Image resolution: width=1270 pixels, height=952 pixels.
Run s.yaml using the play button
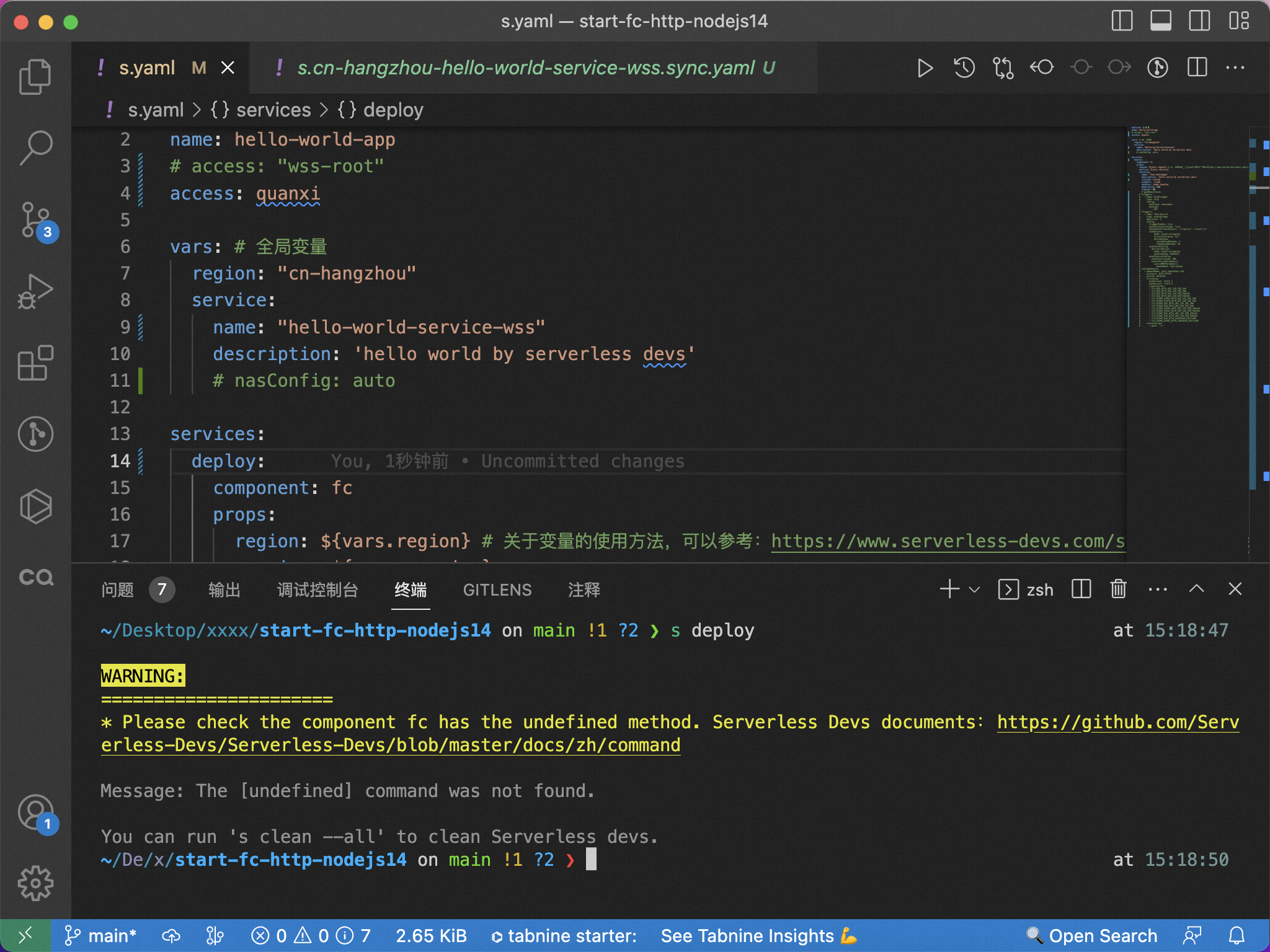(925, 68)
